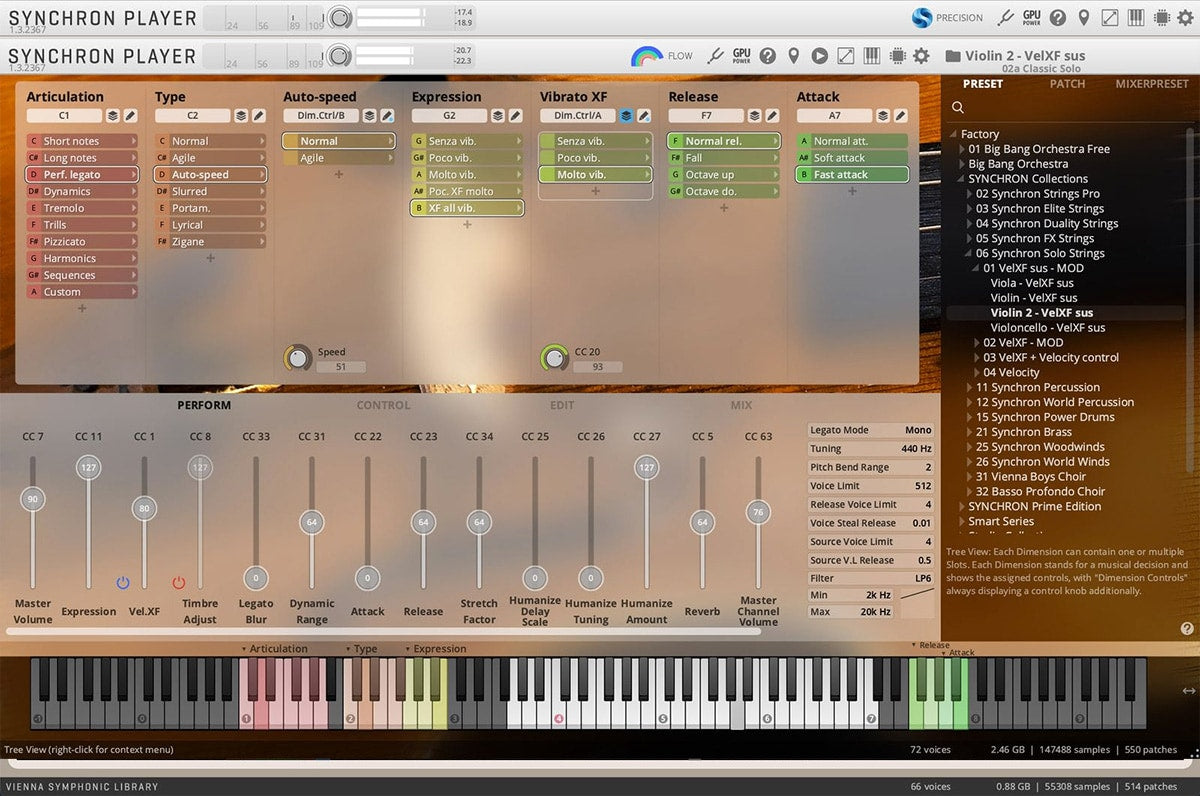
Task: Open settings gear in the FLOW toolbar
Action: (x=922, y=56)
